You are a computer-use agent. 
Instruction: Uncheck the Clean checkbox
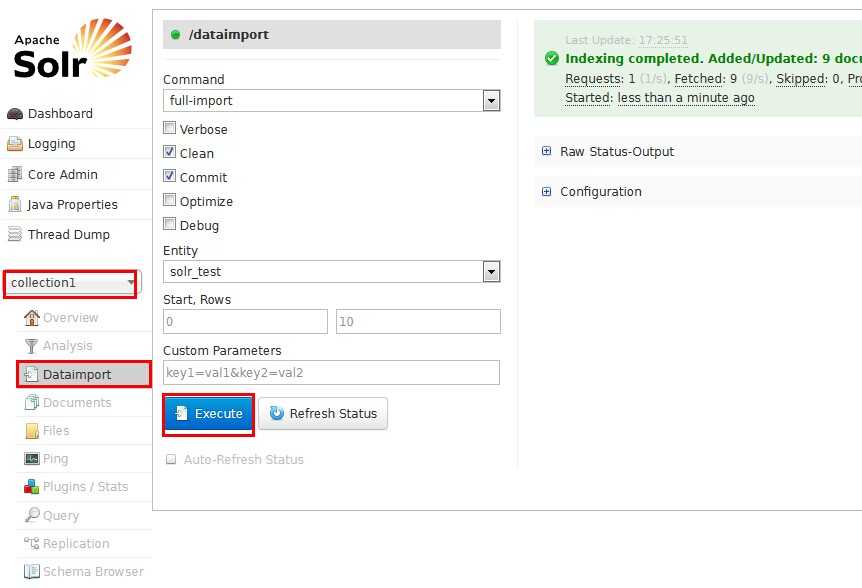coord(170,152)
